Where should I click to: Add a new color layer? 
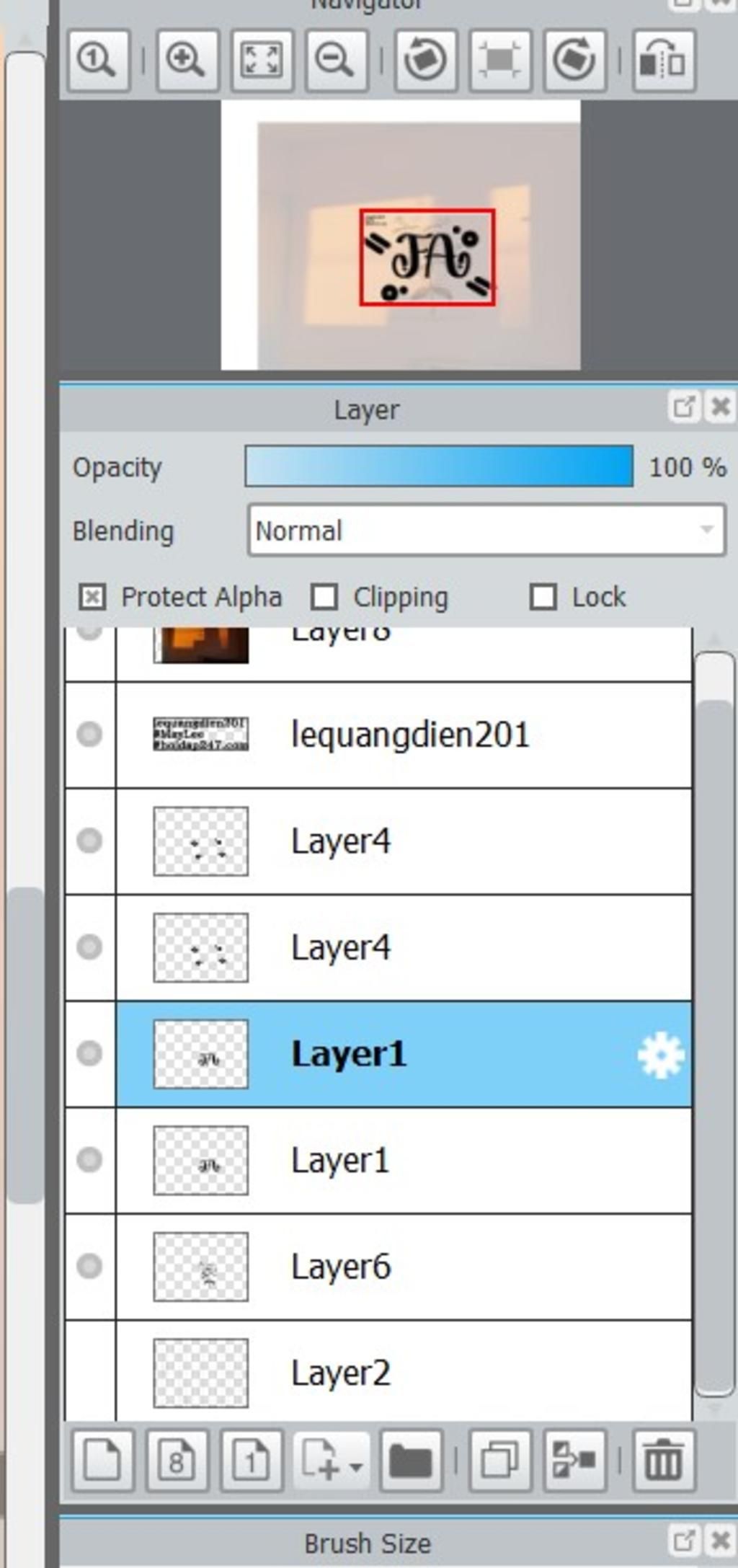coord(102,1461)
